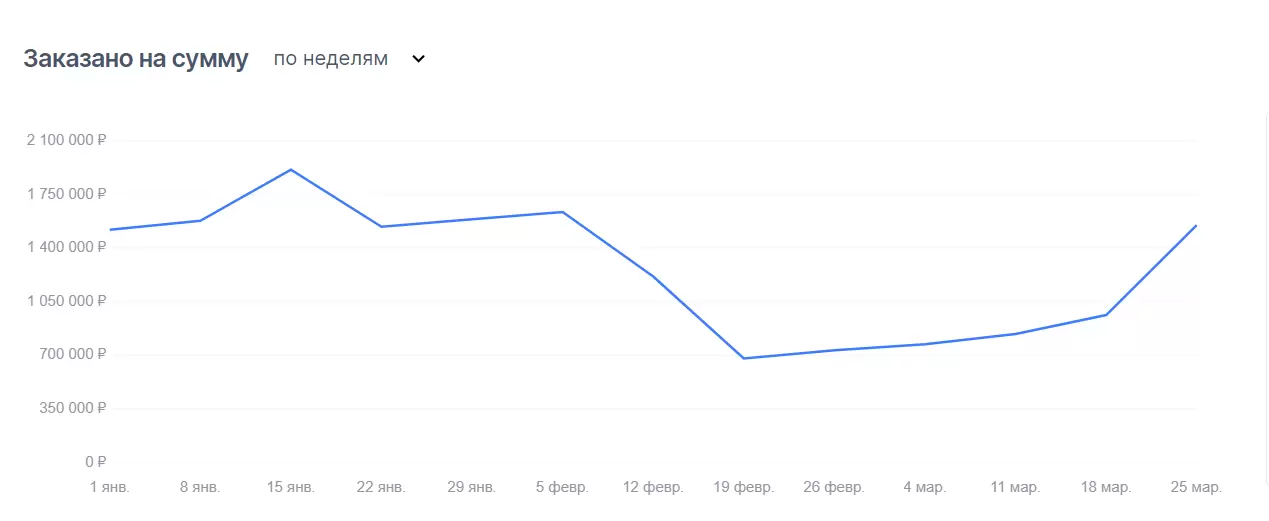
Task: Open the "по неделям" period dropdown
Action: (x=331, y=59)
